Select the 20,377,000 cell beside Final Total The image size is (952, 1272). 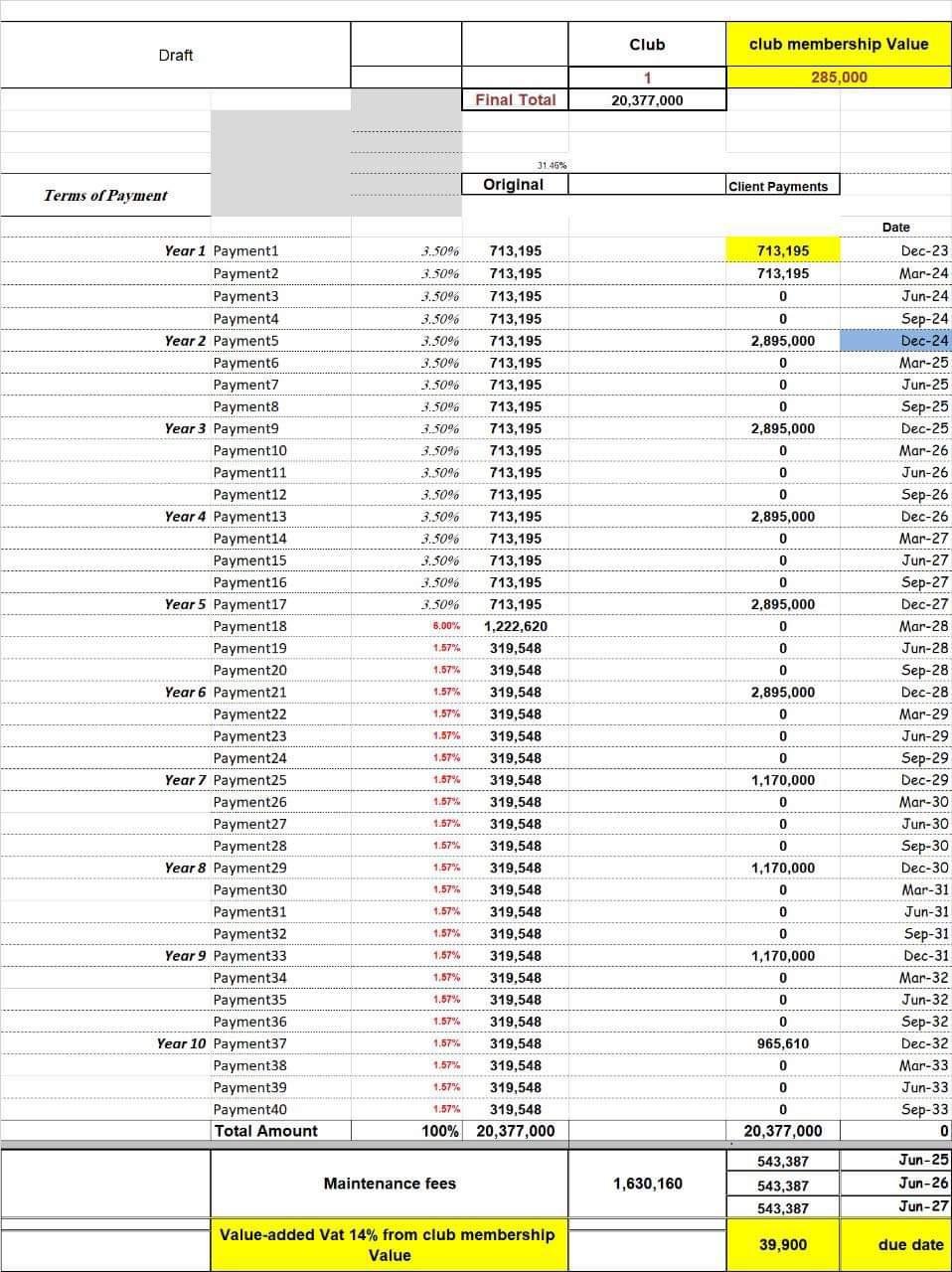(x=647, y=100)
